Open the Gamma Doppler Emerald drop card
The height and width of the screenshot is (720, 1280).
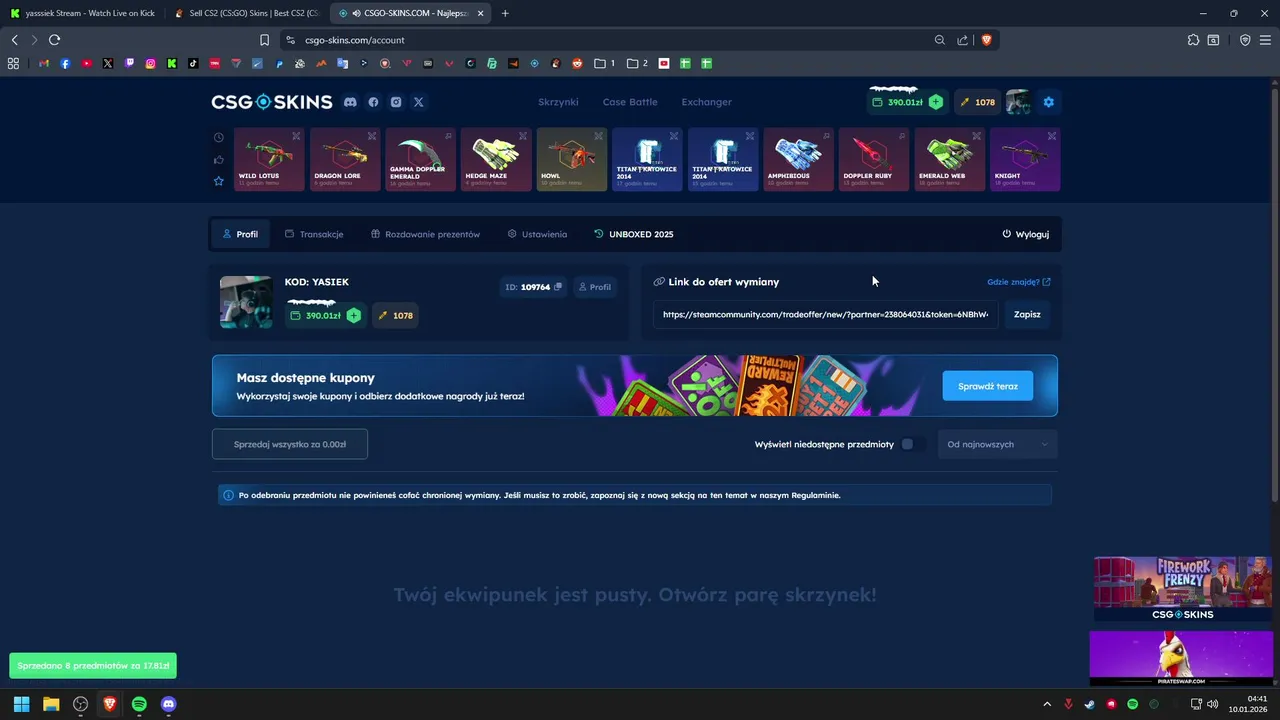coord(421,159)
